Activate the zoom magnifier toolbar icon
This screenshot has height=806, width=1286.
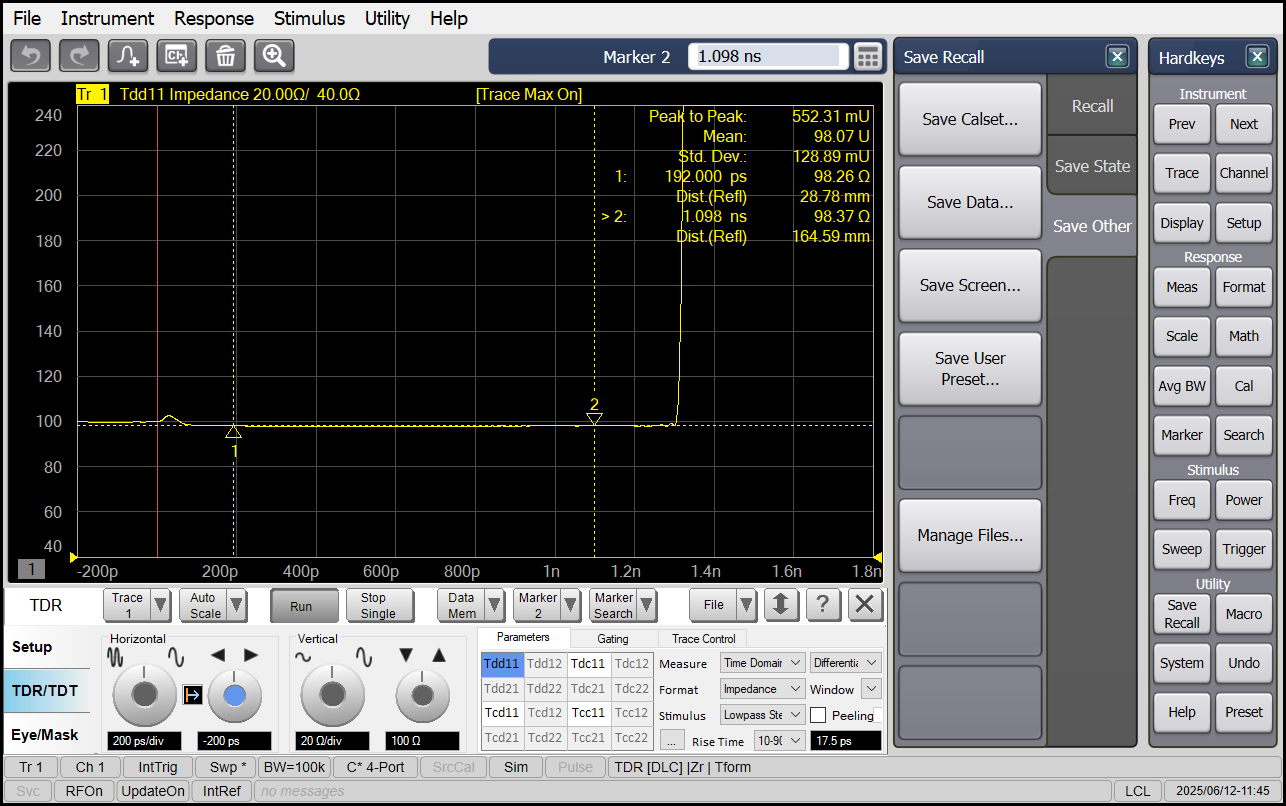pyautogui.click(x=274, y=56)
